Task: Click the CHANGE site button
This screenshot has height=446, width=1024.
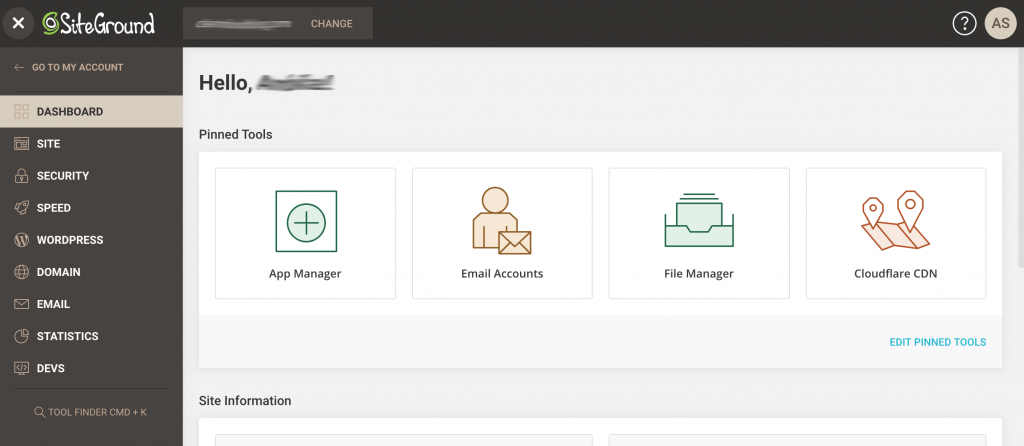Action: 331,24
